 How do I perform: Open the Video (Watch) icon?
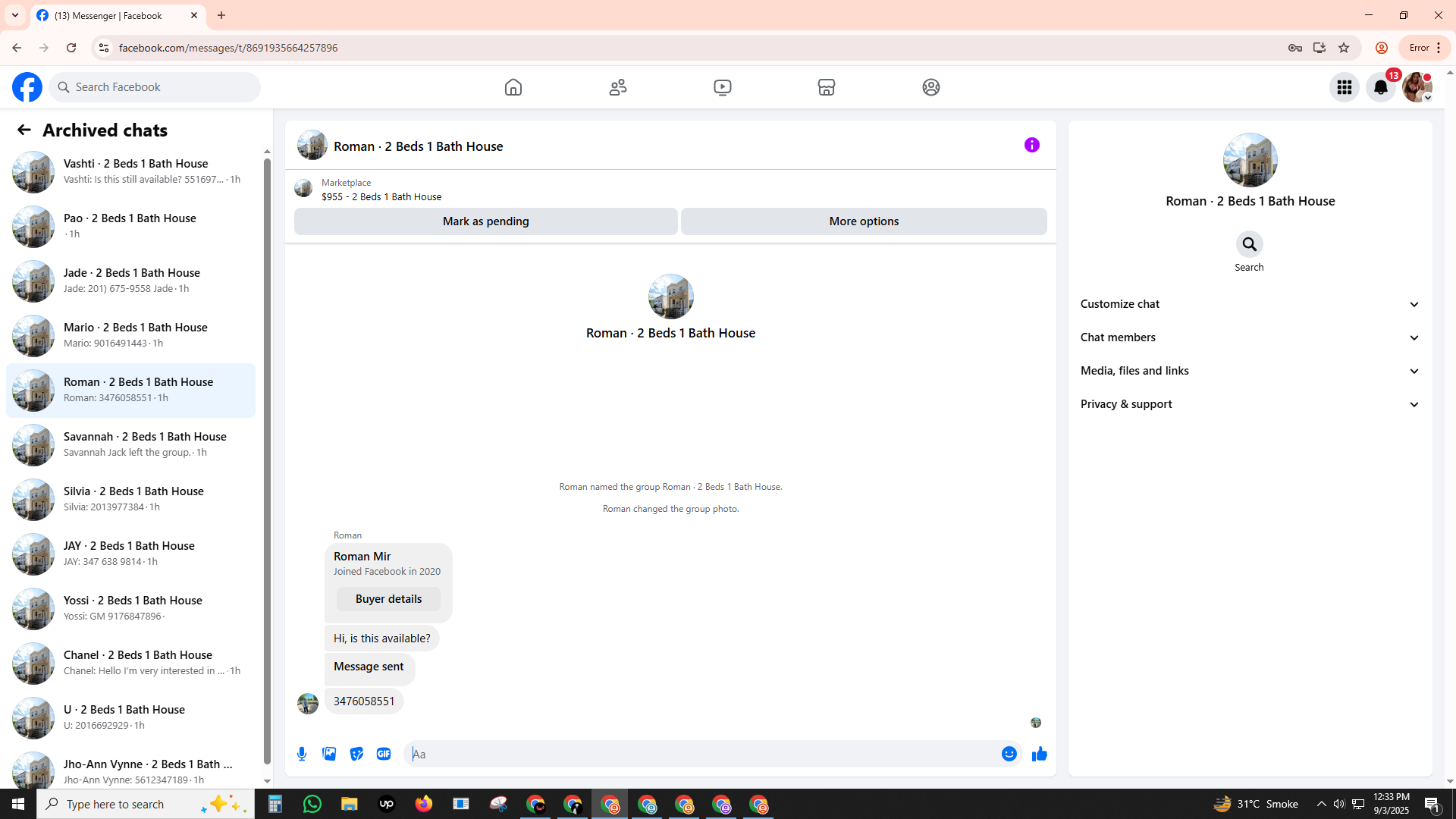tap(723, 87)
